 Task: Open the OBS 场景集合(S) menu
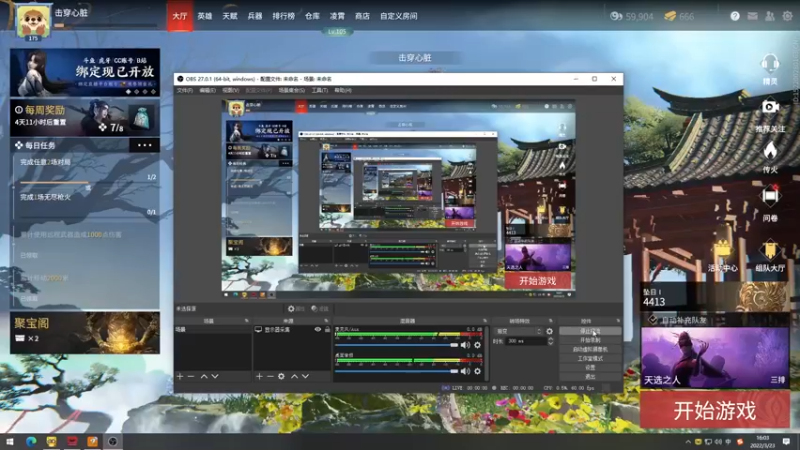(x=292, y=90)
